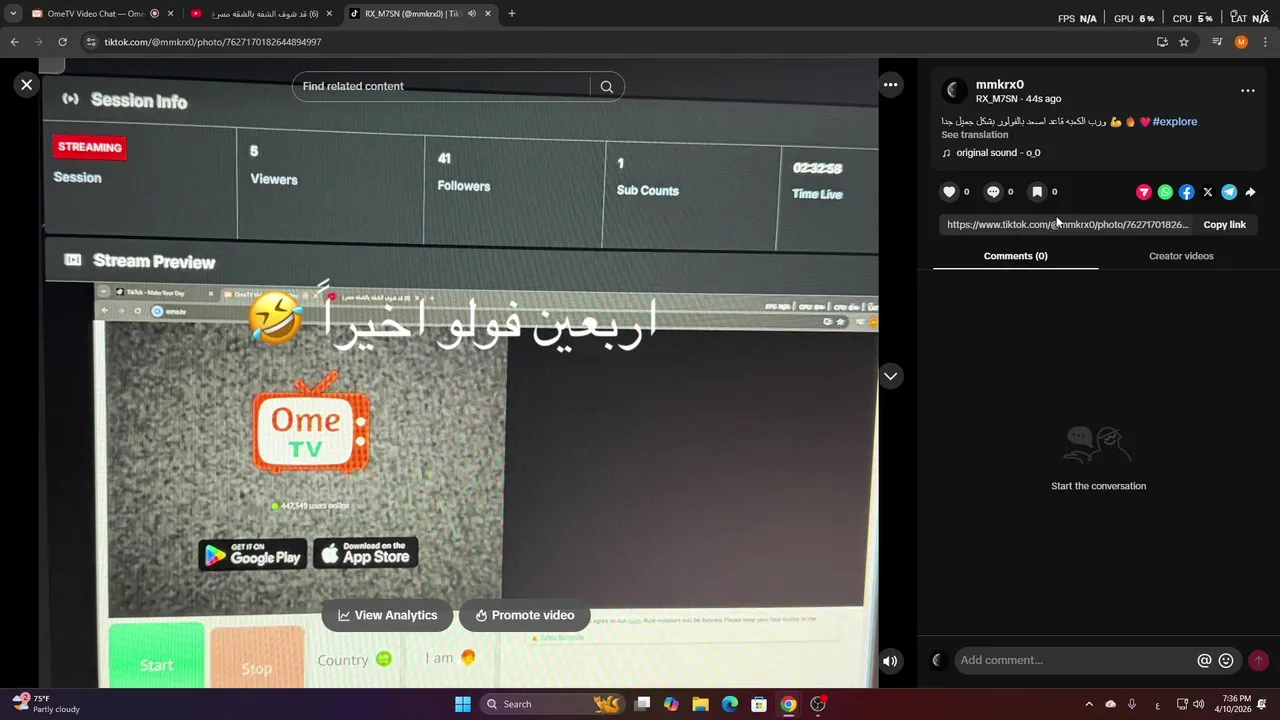Open the Chrome profile avatar M

click(x=1241, y=42)
